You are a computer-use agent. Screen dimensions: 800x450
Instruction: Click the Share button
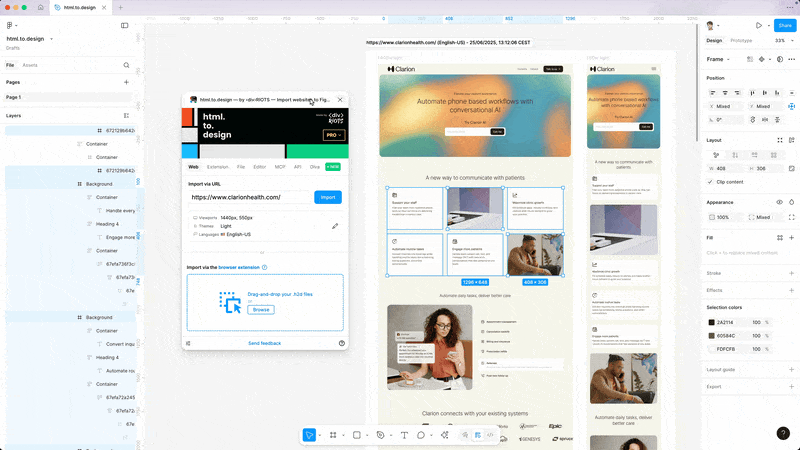click(x=785, y=26)
